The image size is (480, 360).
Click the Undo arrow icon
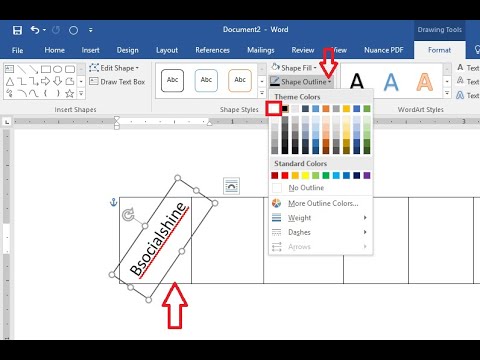[x=35, y=30]
